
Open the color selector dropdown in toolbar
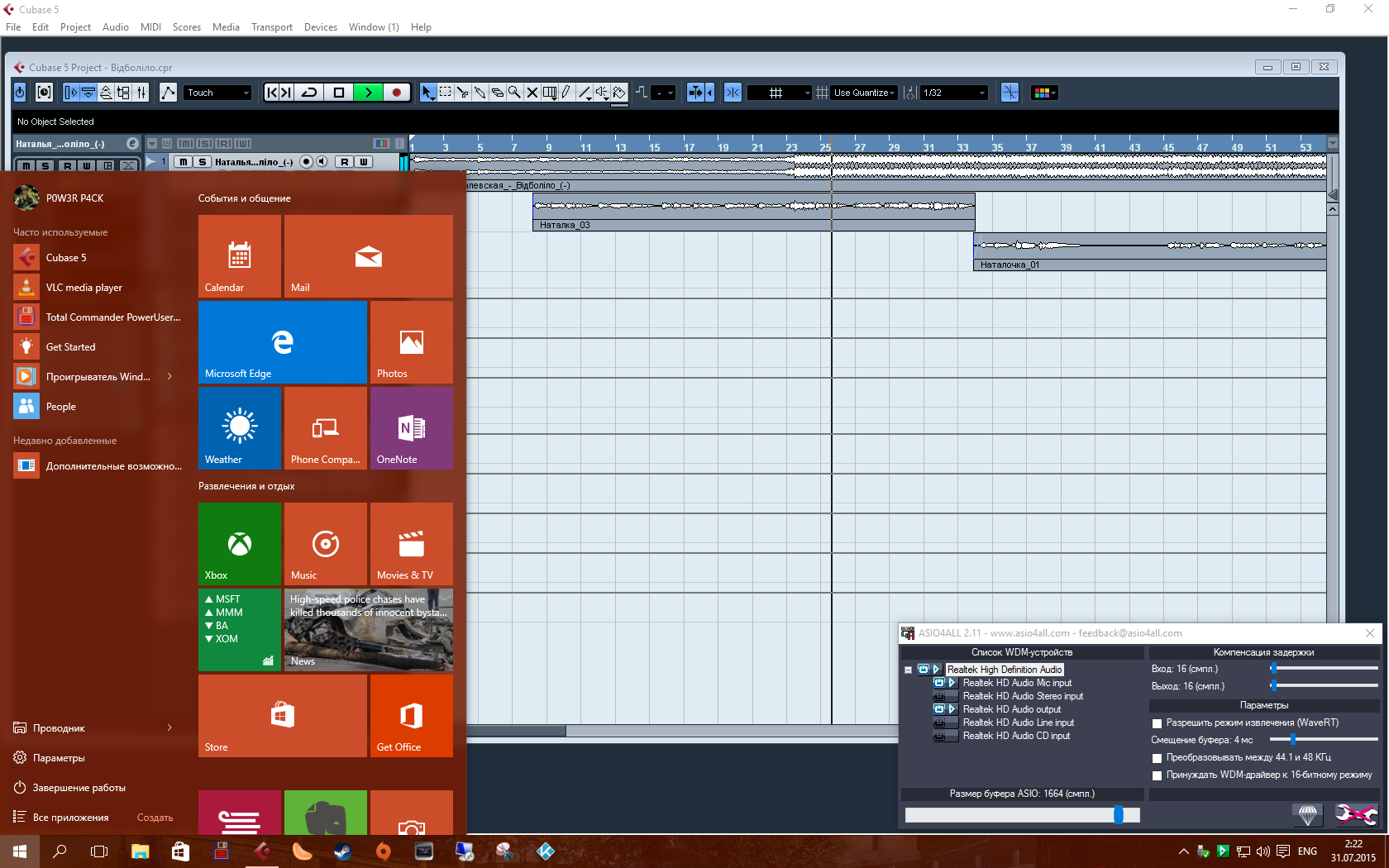1043,93
